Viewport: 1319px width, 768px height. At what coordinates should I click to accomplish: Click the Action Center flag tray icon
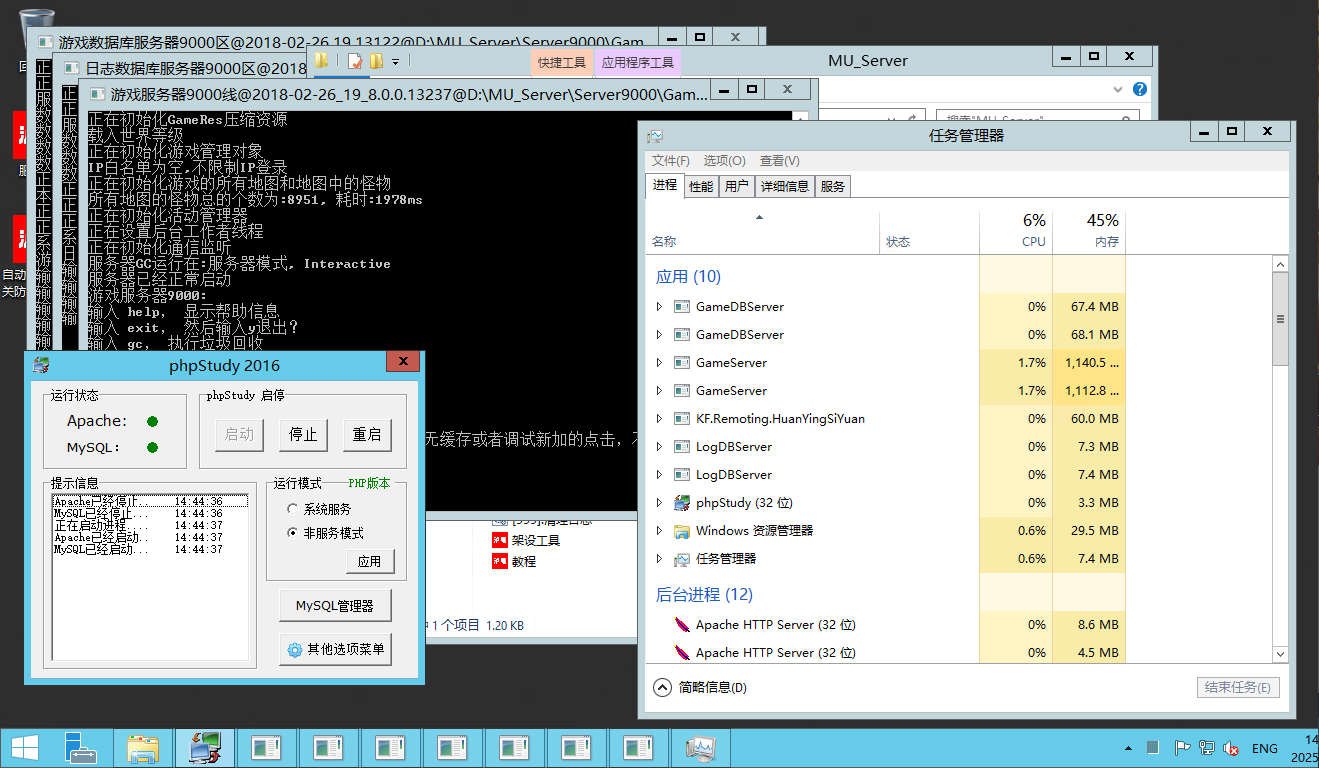click(x=1181, y=748)
